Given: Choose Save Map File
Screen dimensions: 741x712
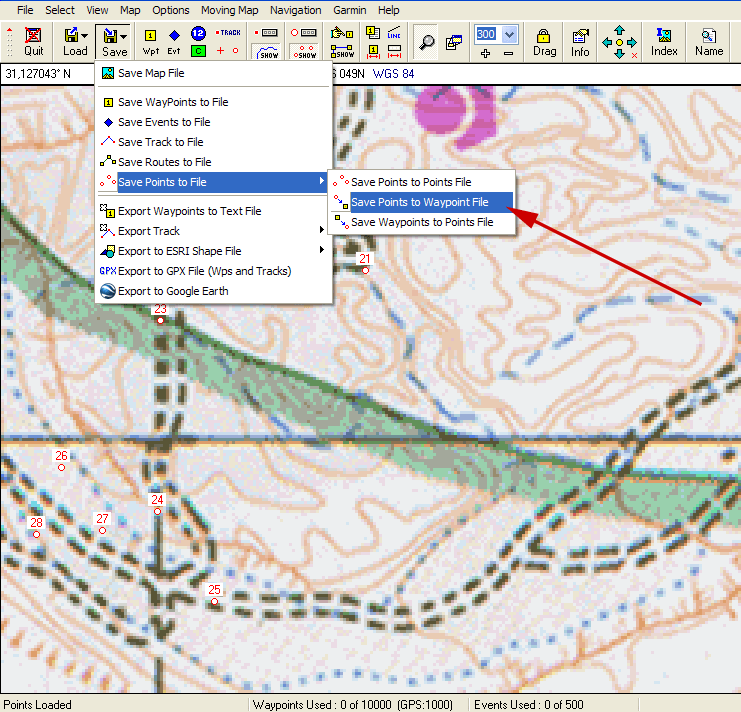Looking at the screenshot, I should pos(214,73).
